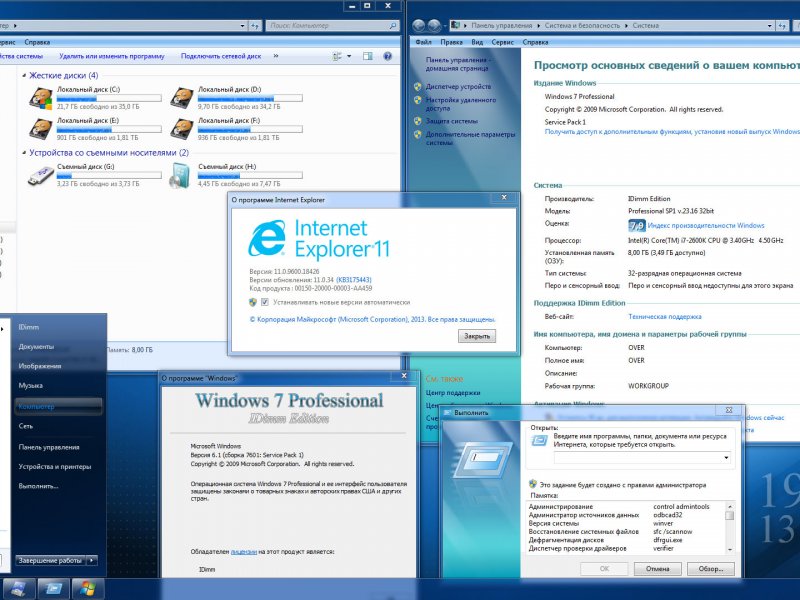Open System window address bar dropdown
Screen dimensions: 800x600
769,26
